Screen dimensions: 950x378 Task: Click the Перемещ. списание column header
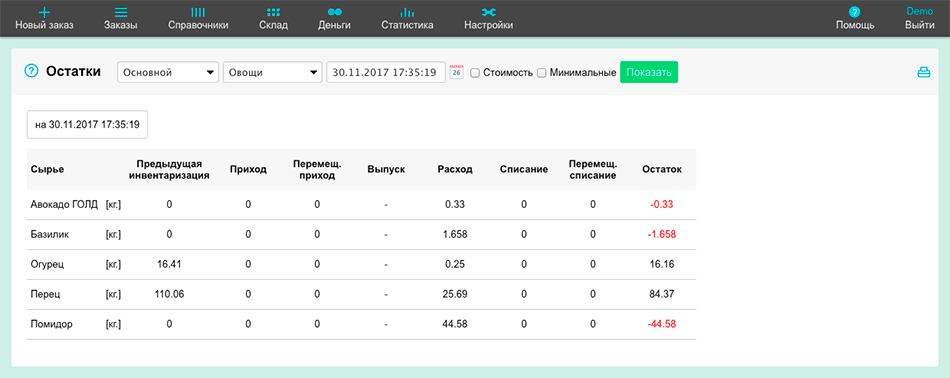(593, 170)
